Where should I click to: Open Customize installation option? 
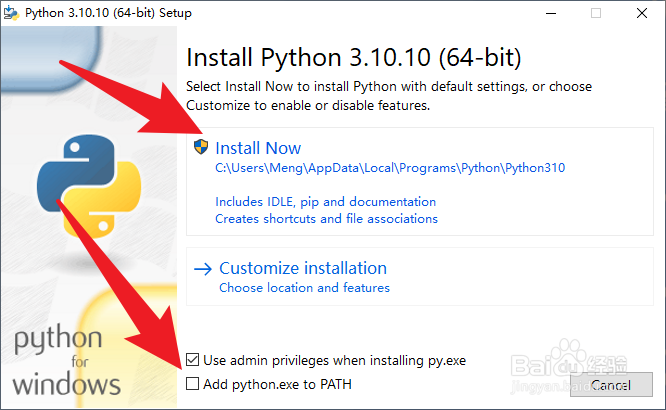[420, 277]
